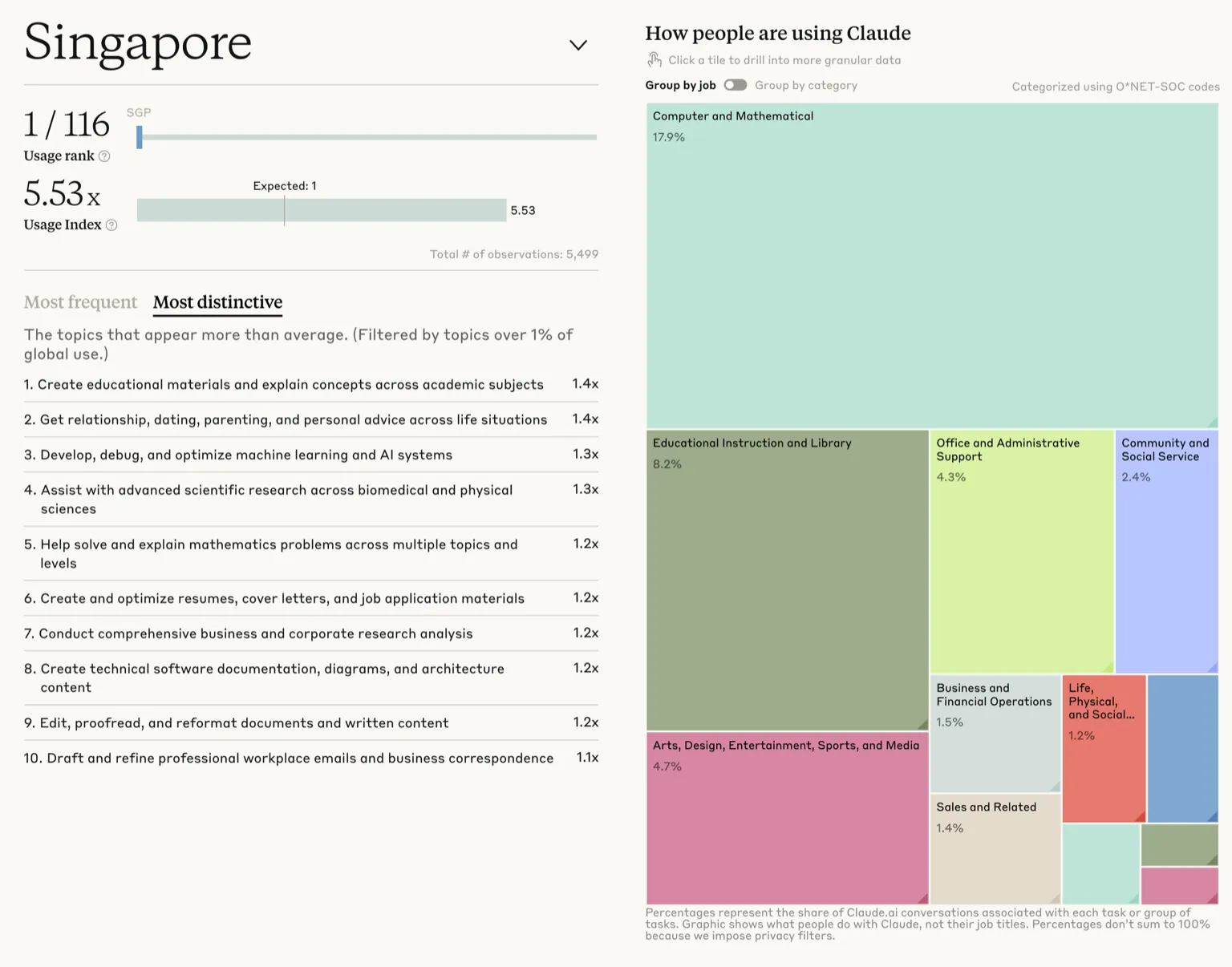Click the 'Total # of observations: 5,499' text
Viewport: 1232px width, 967px height.
click(x=514, y=254)
